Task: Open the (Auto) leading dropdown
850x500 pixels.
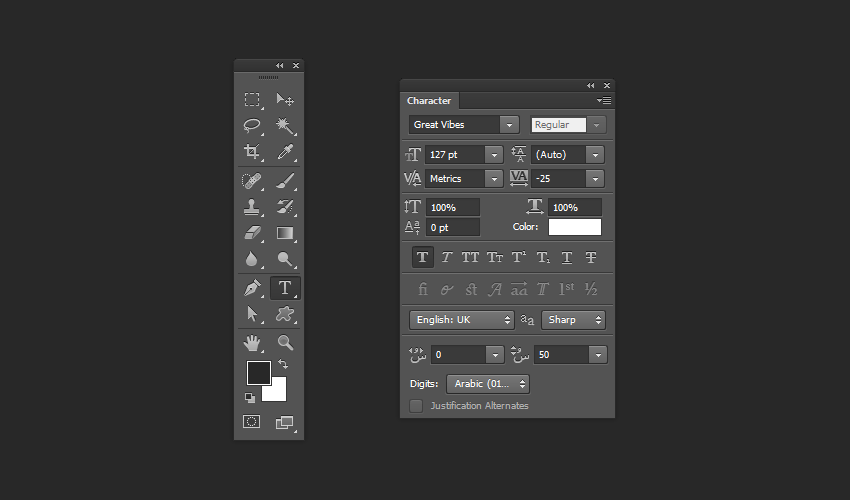Action: 595,155
